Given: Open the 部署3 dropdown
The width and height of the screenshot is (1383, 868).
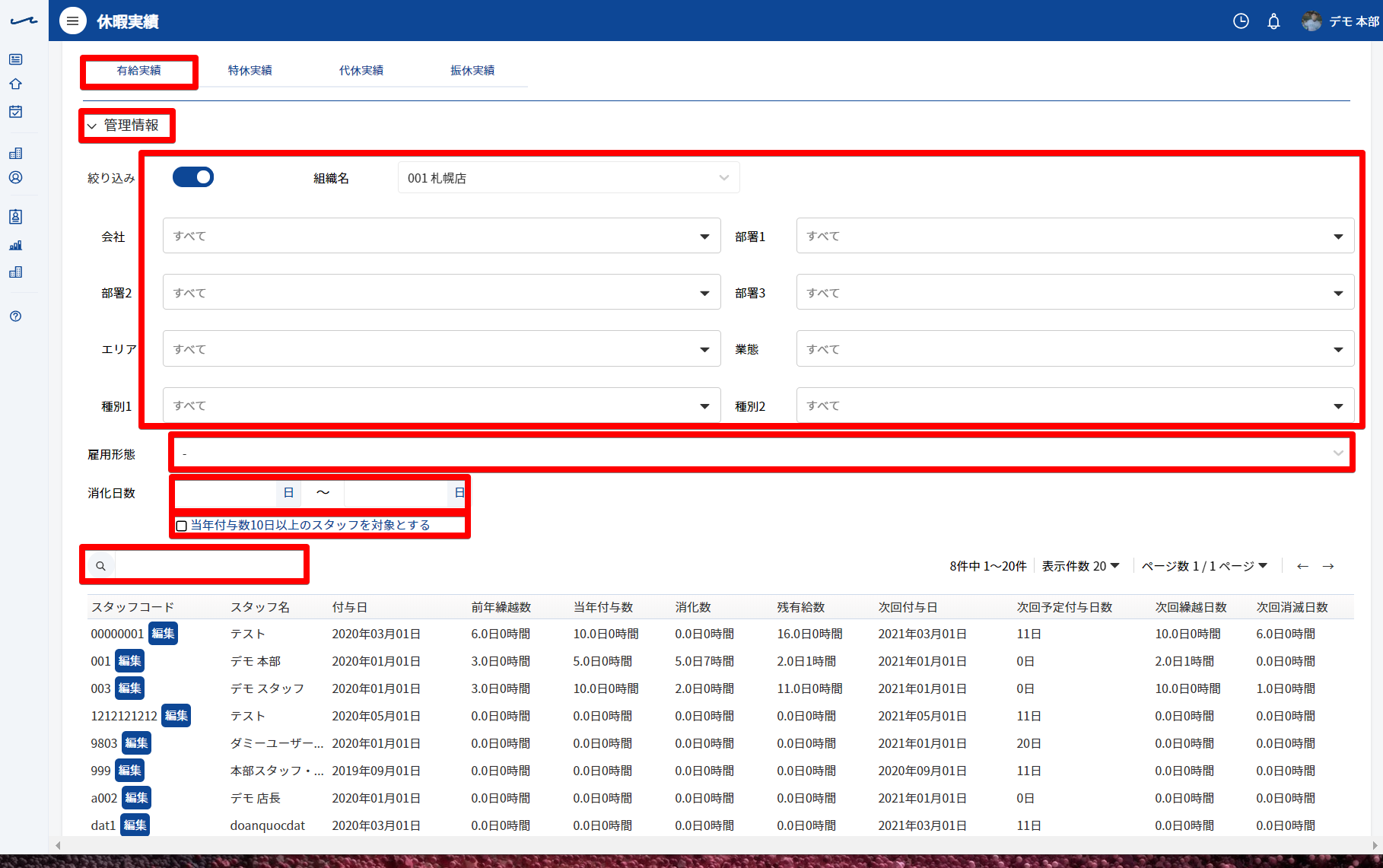Looking at the screenshot, I should pyautogui.click(x=1075, y=292).
